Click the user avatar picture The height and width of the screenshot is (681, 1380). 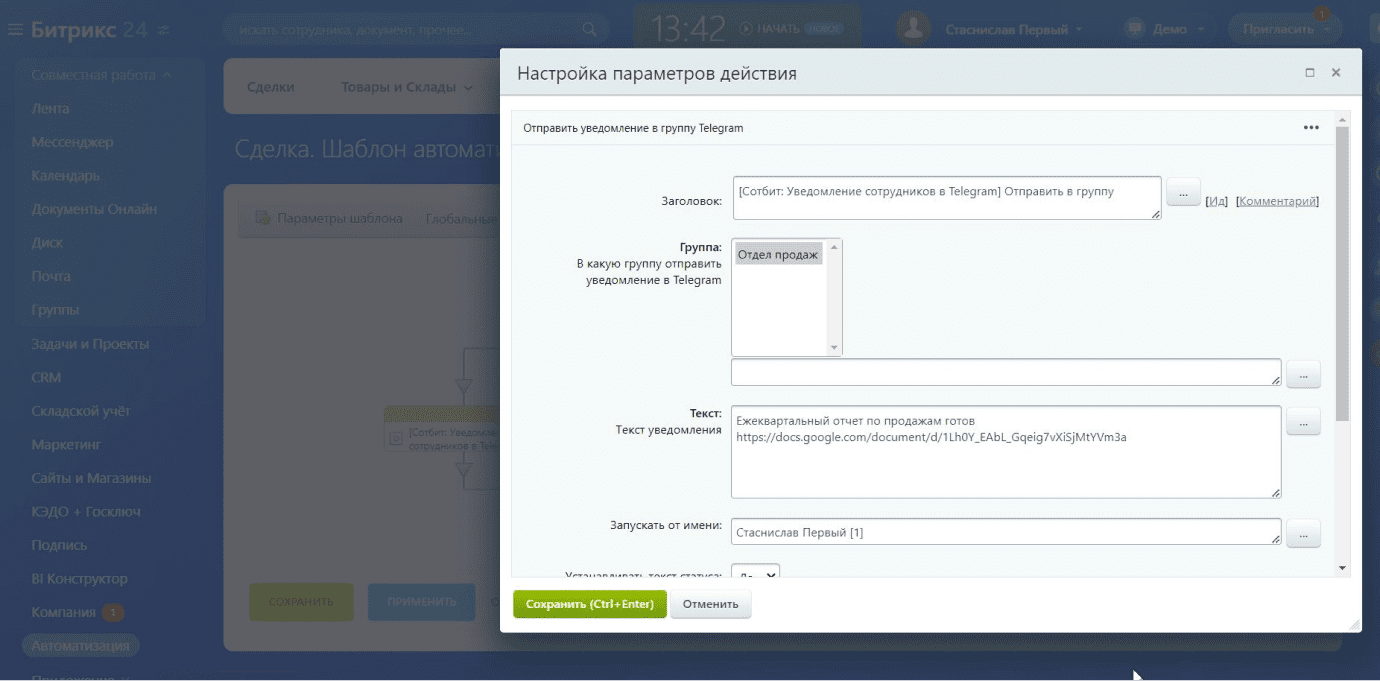(913, 29)
